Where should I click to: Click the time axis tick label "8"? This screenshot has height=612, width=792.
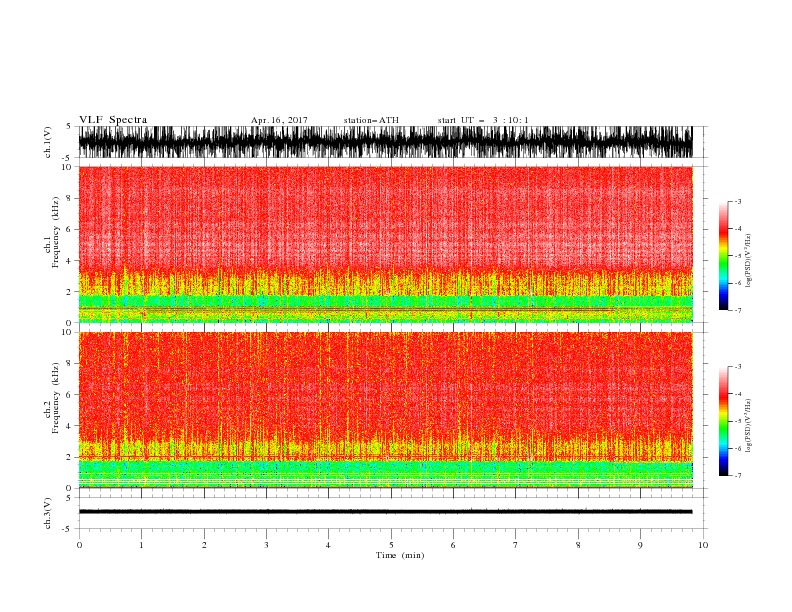pyautogui.click(x=578, y=545)
